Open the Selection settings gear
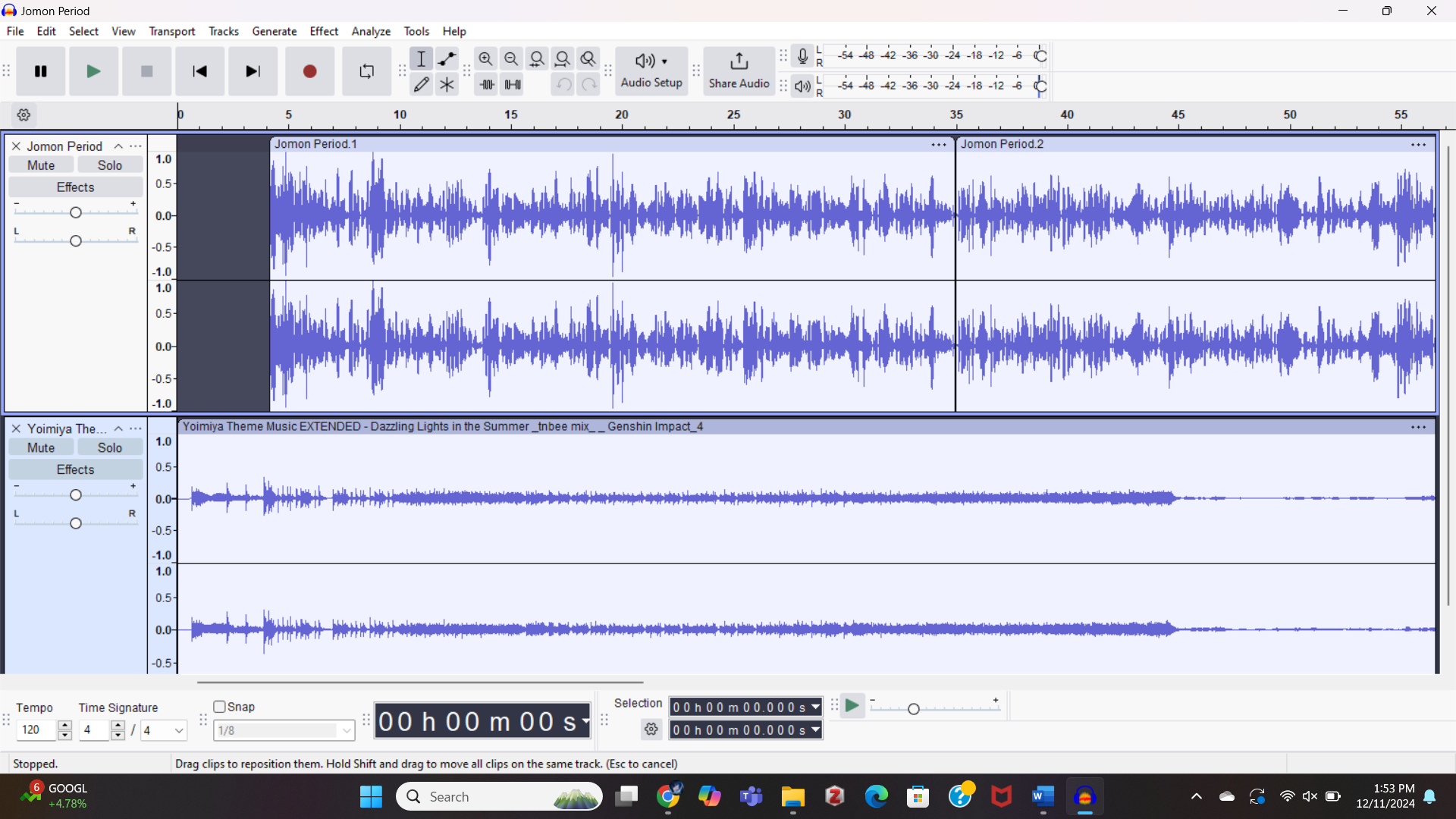The image size is (1456, 819). (651, 730)
